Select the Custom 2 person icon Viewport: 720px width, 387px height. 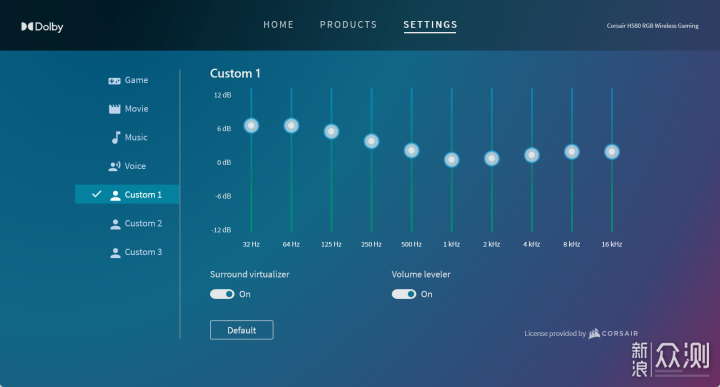coord(115,224)
